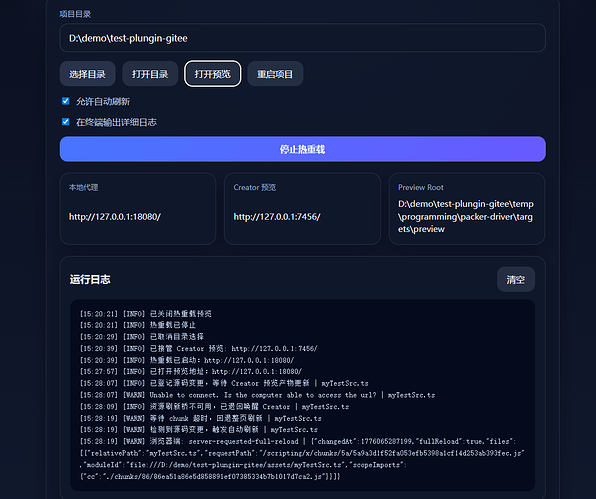Launch preview via 打开预览 button
Screen dimensions: 596x499
click(x=212, y=74)
